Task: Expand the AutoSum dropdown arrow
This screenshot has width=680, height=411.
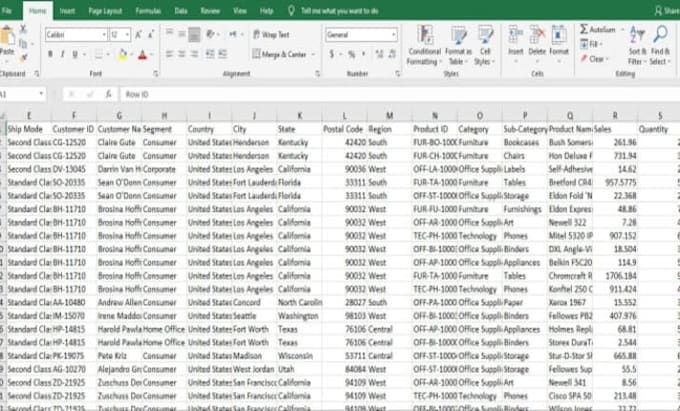Action: coord(622,29)
